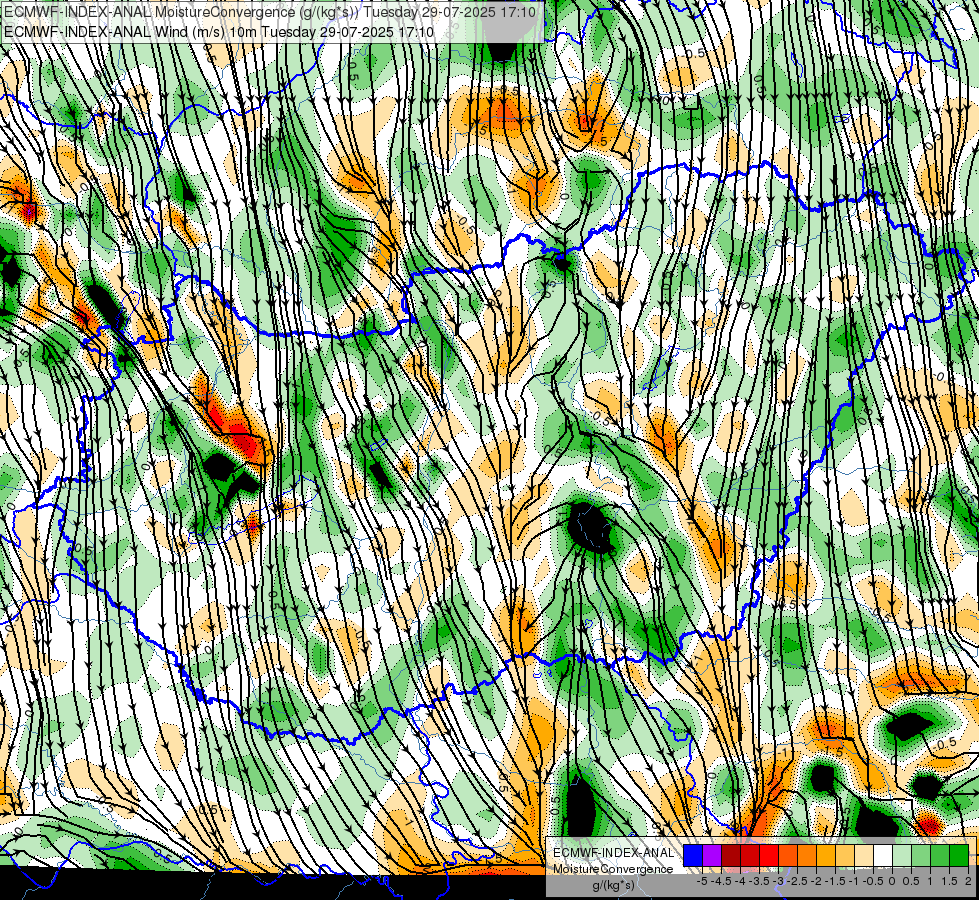The width and height of the screenshot is (979, 900).
Task: Select the orange-red swatch between -3 and -2.5
Action: click(788, 855)
